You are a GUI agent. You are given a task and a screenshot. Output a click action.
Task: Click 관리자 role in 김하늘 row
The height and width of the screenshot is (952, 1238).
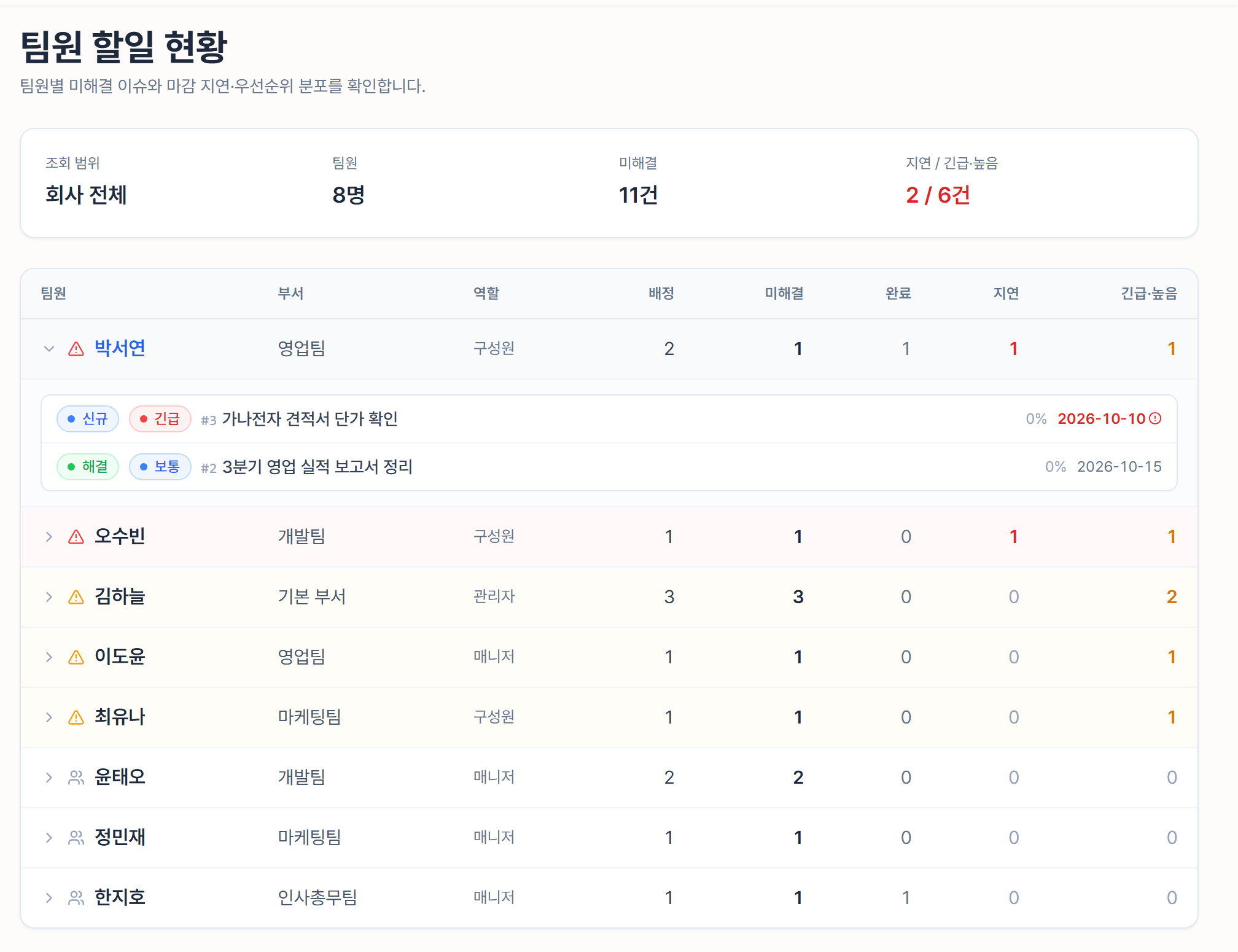pos(494,596)
